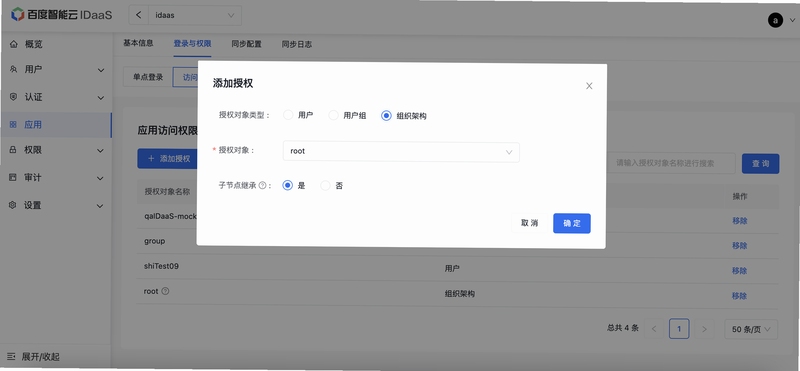Click the 取消 button
800x371 pixels.
click(529, 223)
